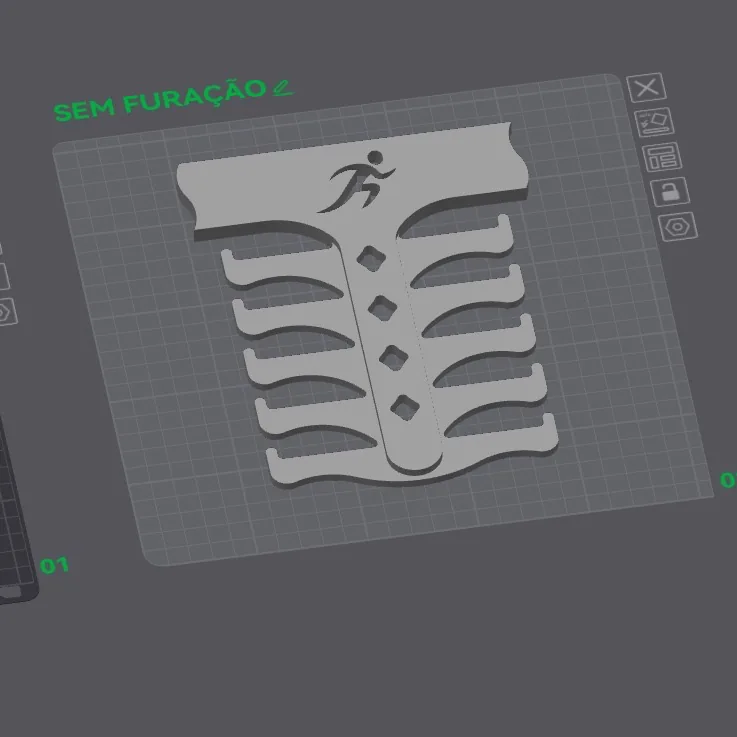
Task: Select the SEM FURAÇÃO plate name
Action: point(160,100)
